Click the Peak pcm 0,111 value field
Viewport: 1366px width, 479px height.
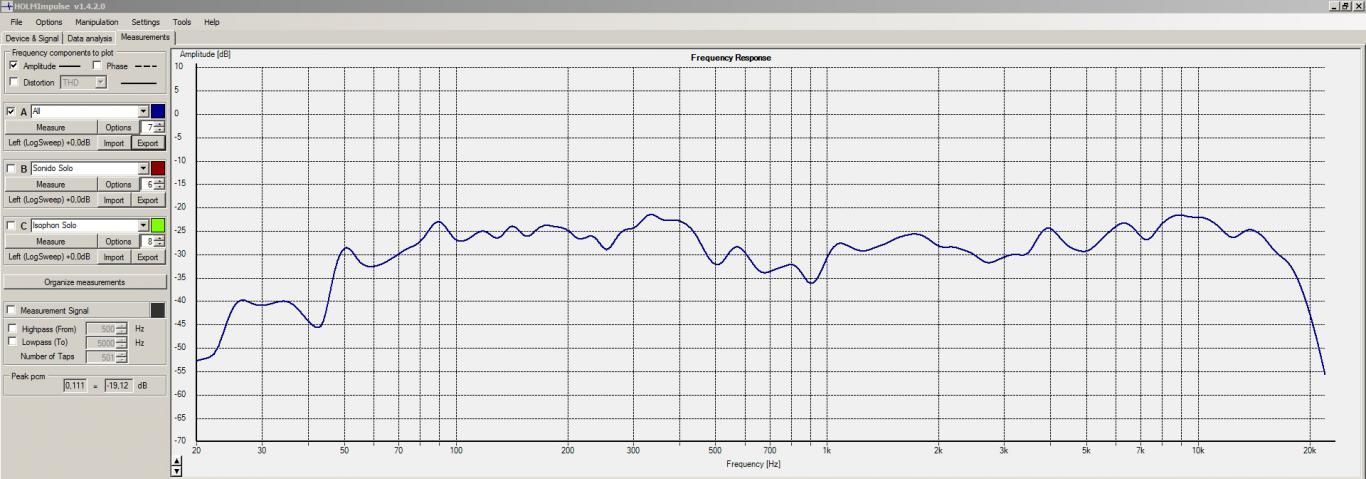(75, 385)
